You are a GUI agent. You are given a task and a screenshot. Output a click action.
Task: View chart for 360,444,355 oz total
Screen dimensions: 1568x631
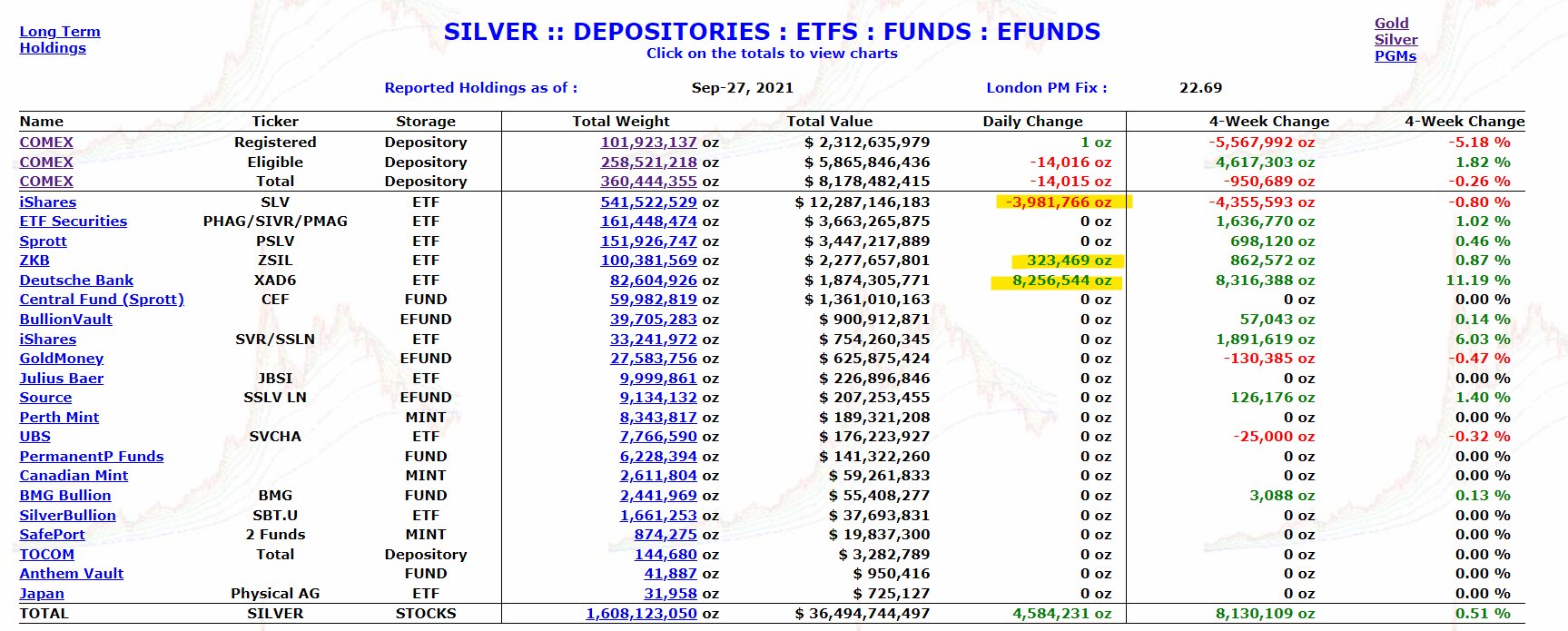(x=648, y=182)
